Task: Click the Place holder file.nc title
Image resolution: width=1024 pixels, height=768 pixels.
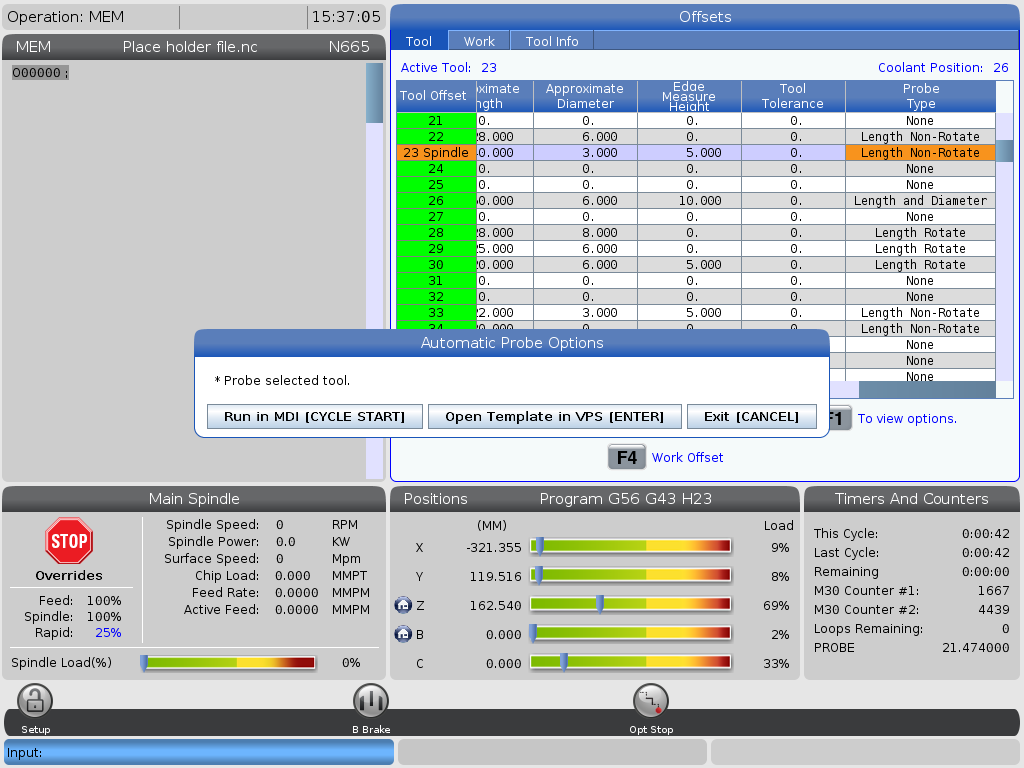Action: [x=190, y=47]
